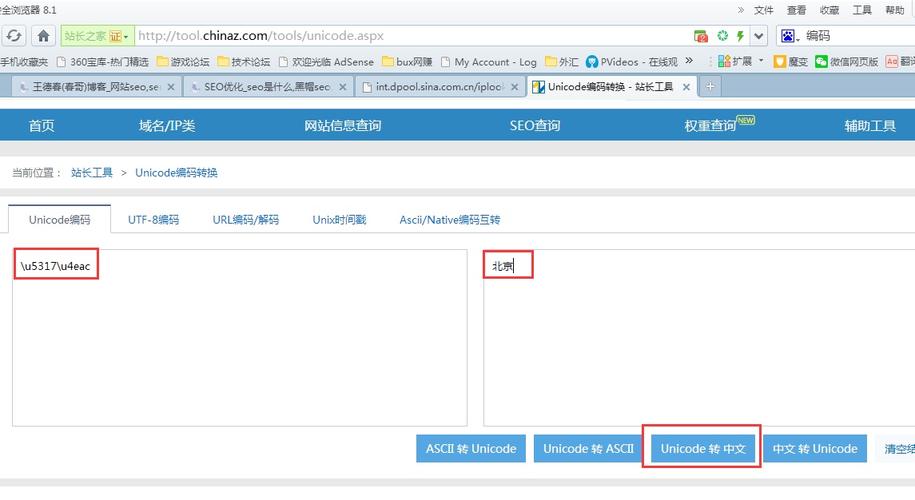The height and width of the screenshot is (500, 915).
Task: Open the 站长工具 breadcrumb link
Action: [92, 173]
